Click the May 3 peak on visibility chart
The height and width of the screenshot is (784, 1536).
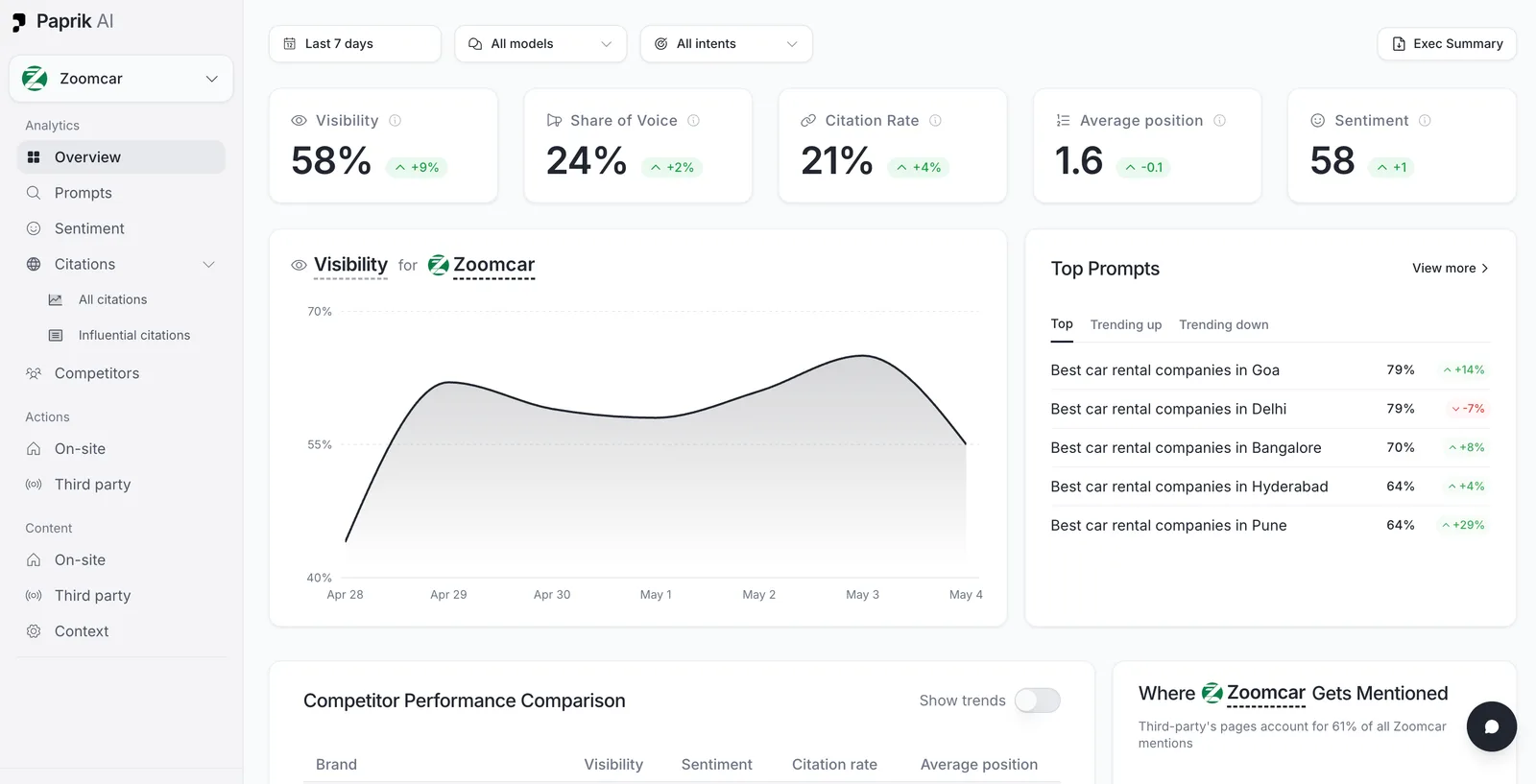862,357
